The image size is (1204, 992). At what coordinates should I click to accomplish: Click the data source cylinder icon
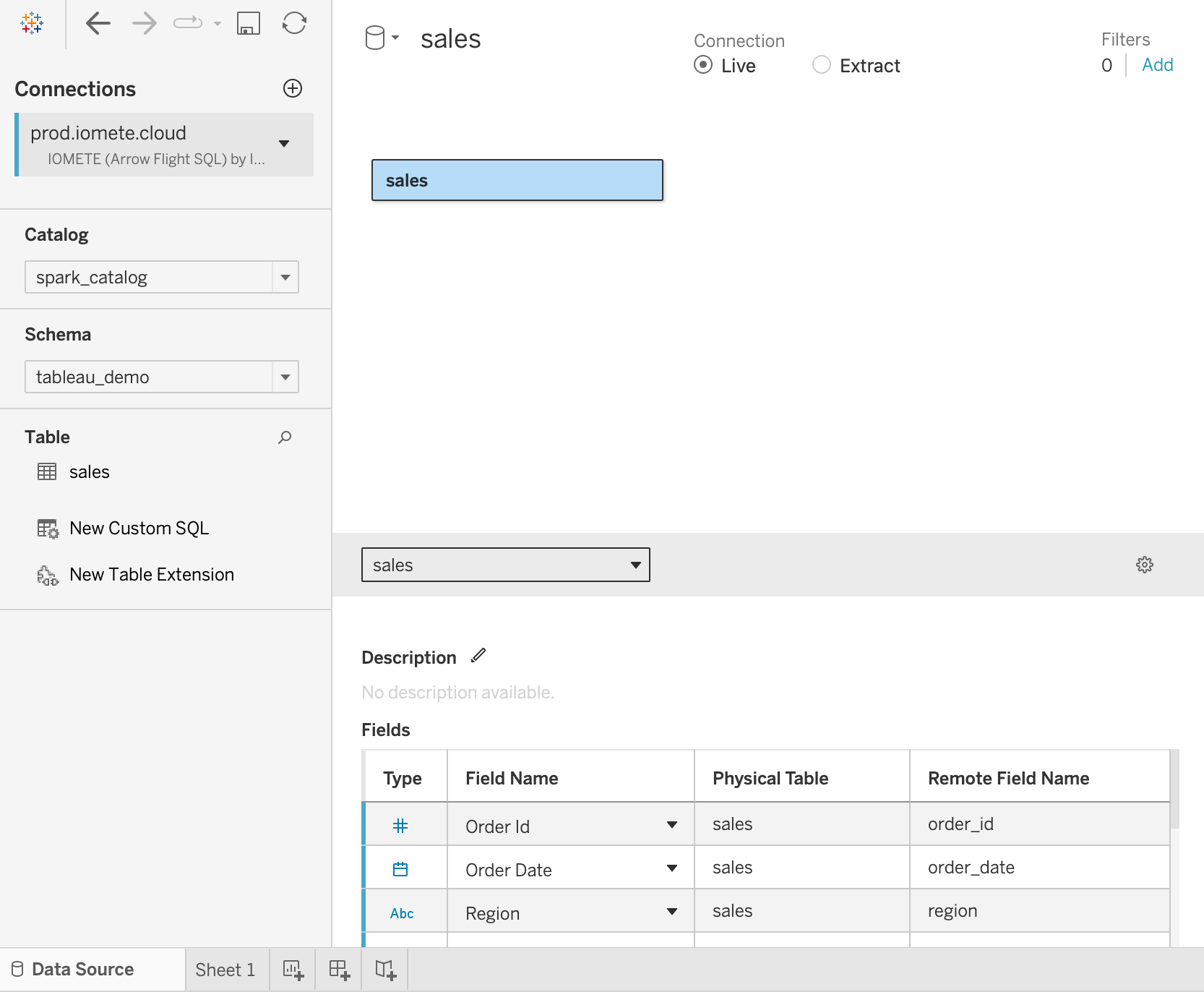pos(375,38)
